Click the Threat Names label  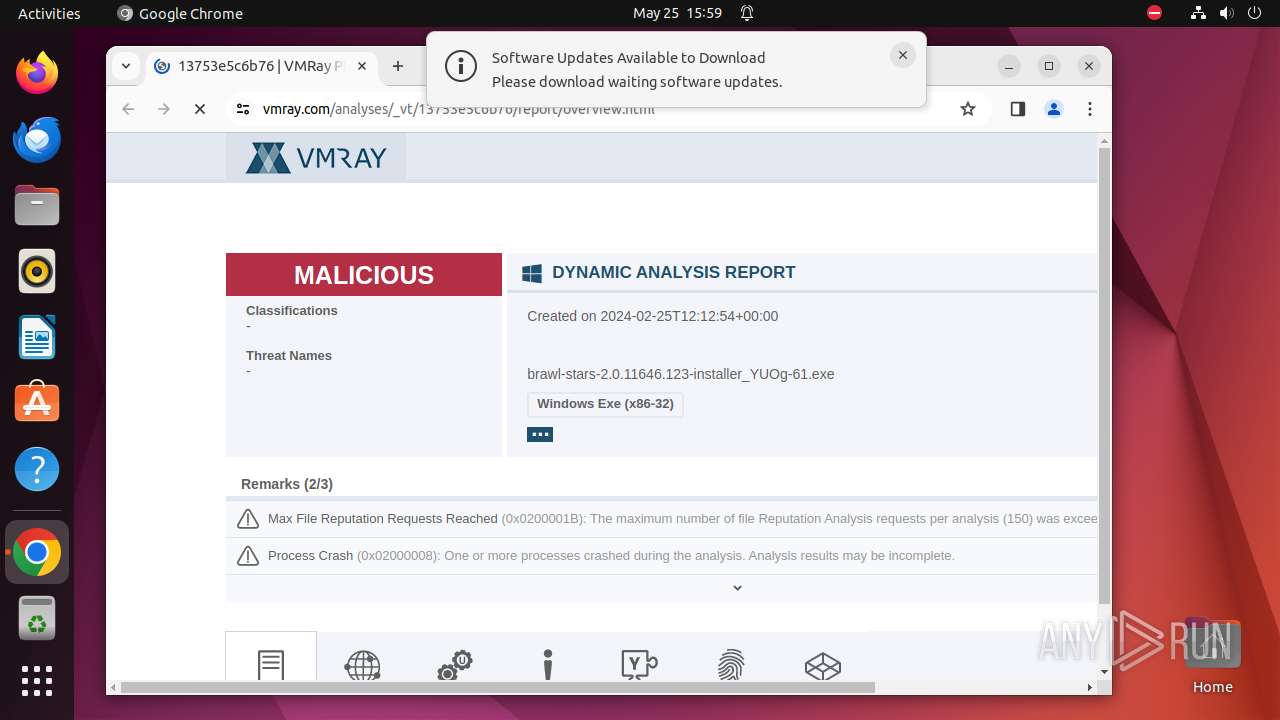(289, 355)
